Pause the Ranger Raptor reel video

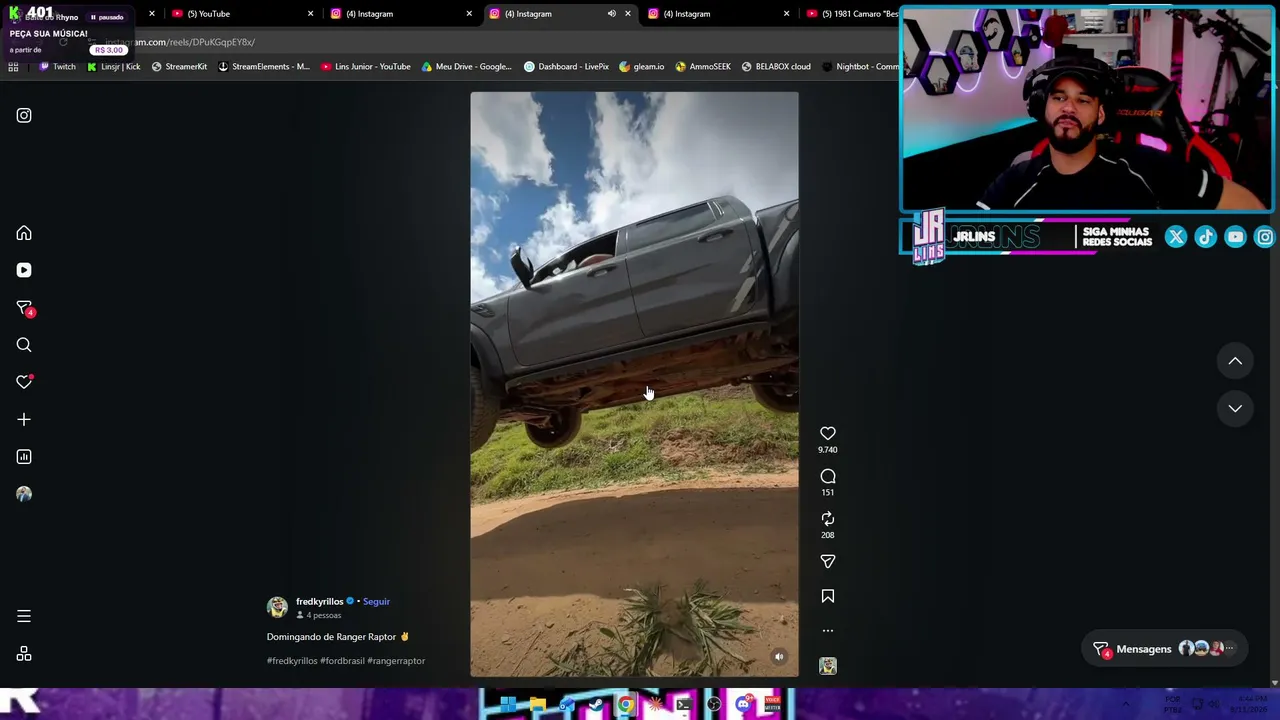(634, 384)
